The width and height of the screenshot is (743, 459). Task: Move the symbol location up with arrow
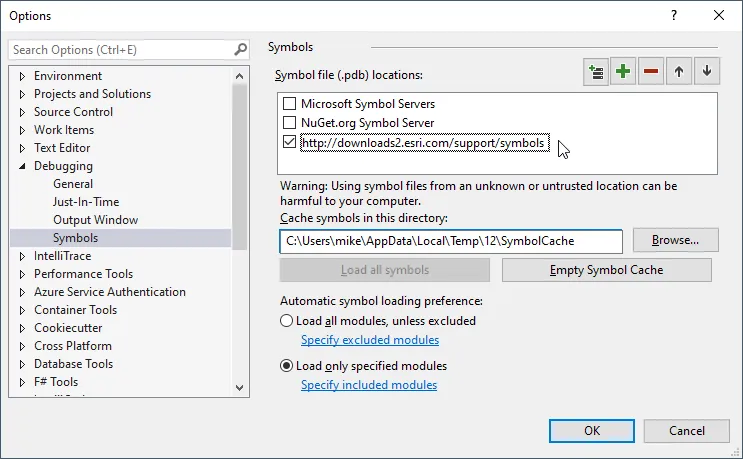679,72
